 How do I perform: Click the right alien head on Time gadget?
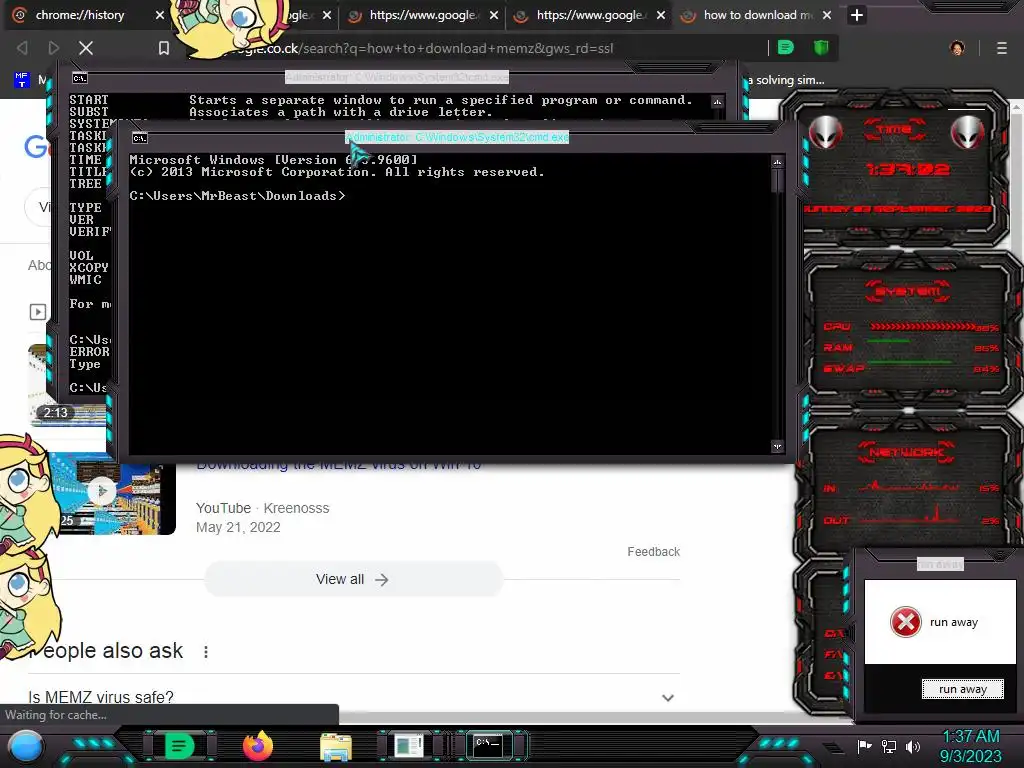coord(967,133)
